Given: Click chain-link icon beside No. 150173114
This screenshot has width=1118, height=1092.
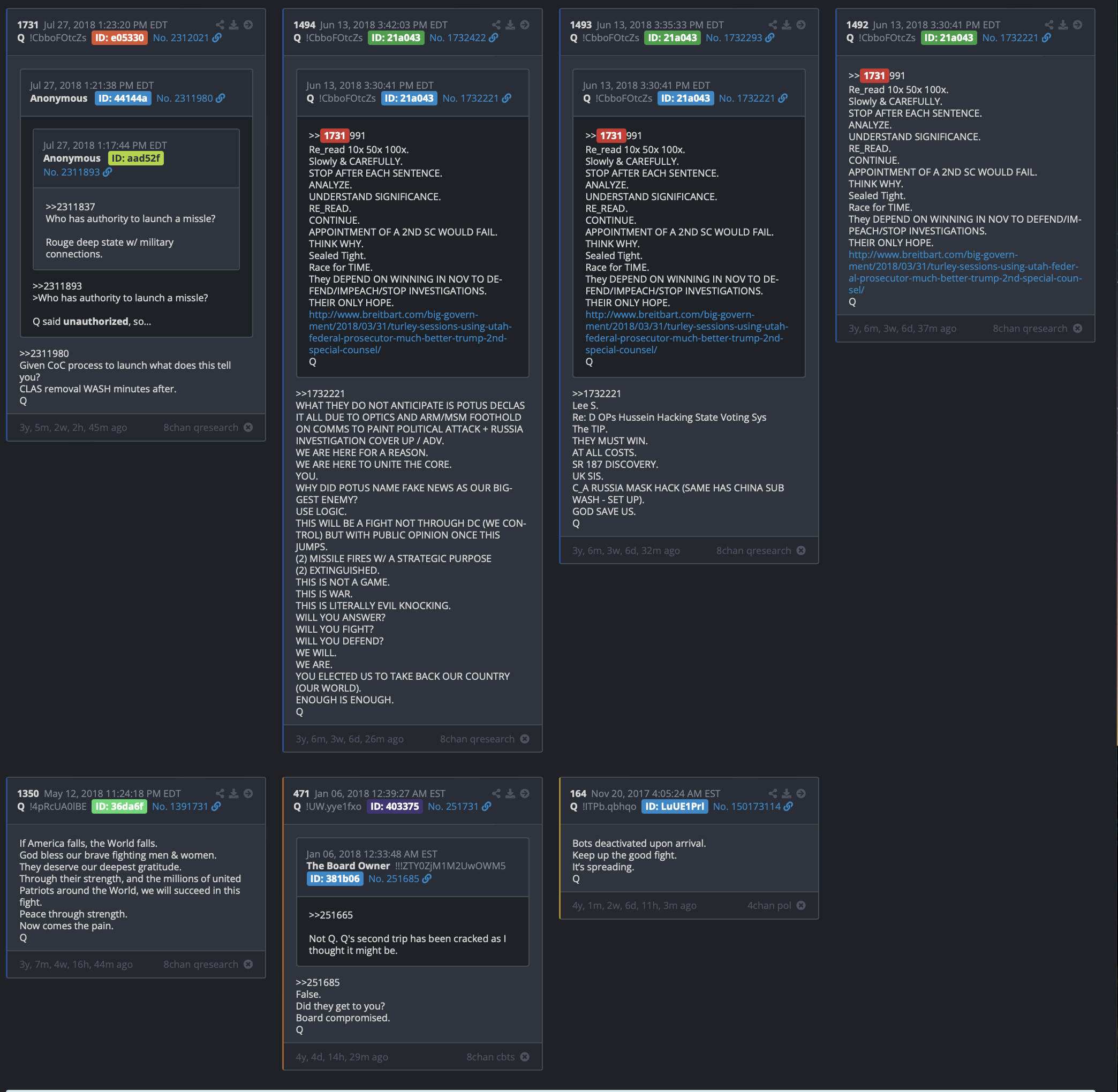Looking at the screenshot, I should coord(788,806).
